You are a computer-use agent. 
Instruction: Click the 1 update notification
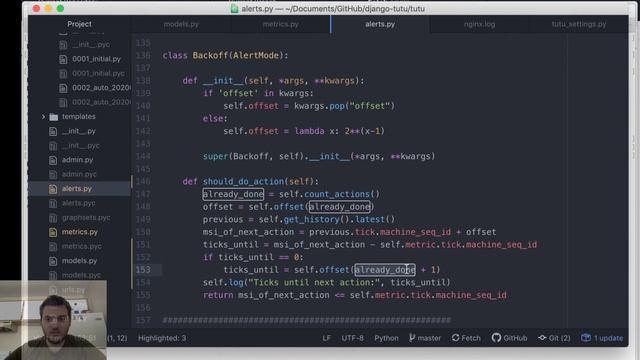[x=608, y=338]
